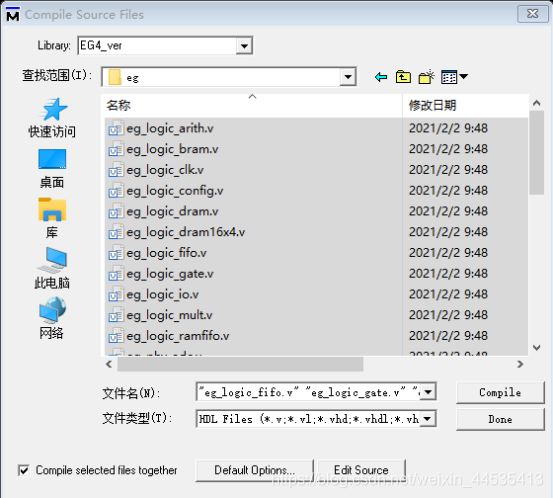Click the file icon of eg_logic_fifo.v
The height and width of the screenshot is (498, 553).
(x=116, y=253)
